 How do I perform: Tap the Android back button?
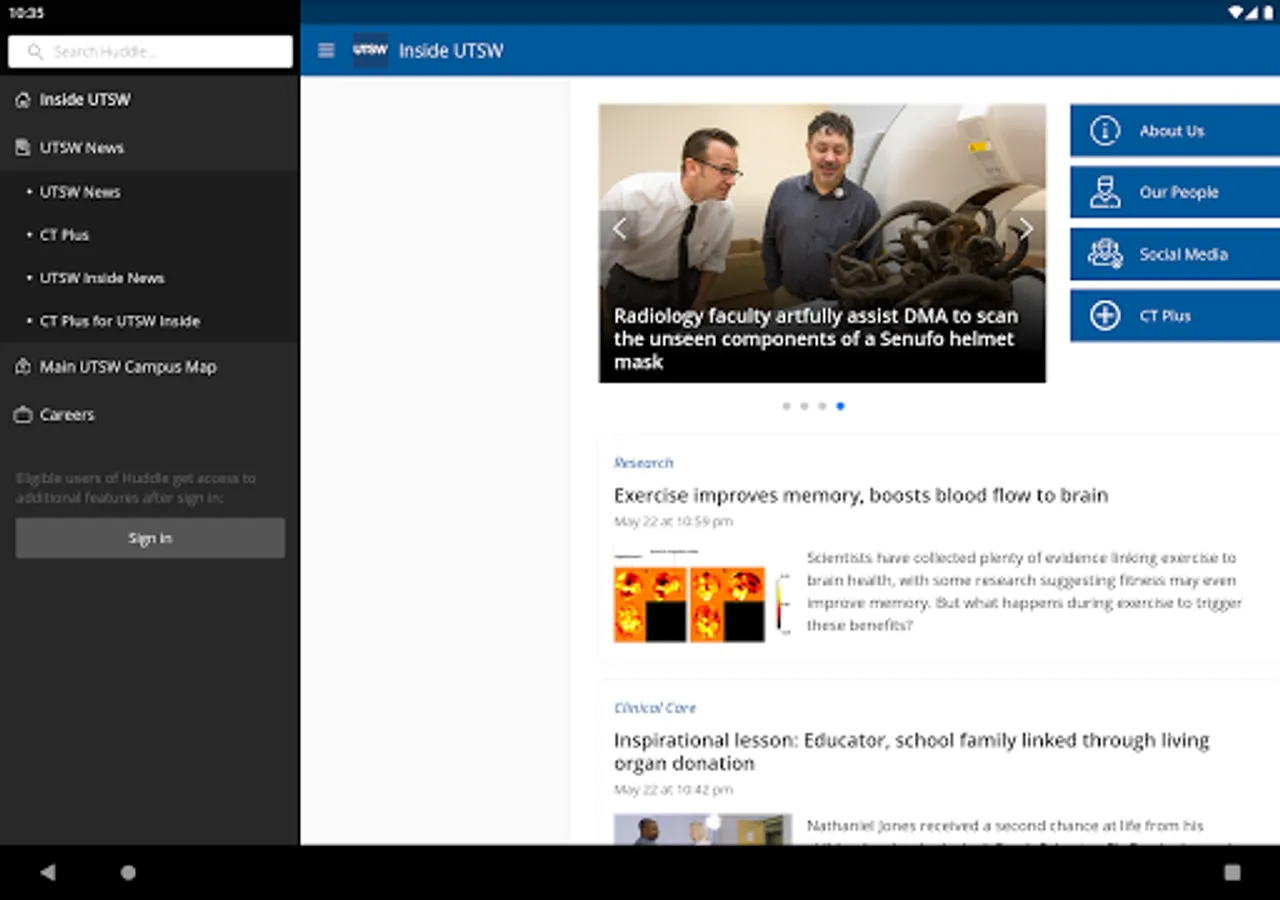coord(47,873)
